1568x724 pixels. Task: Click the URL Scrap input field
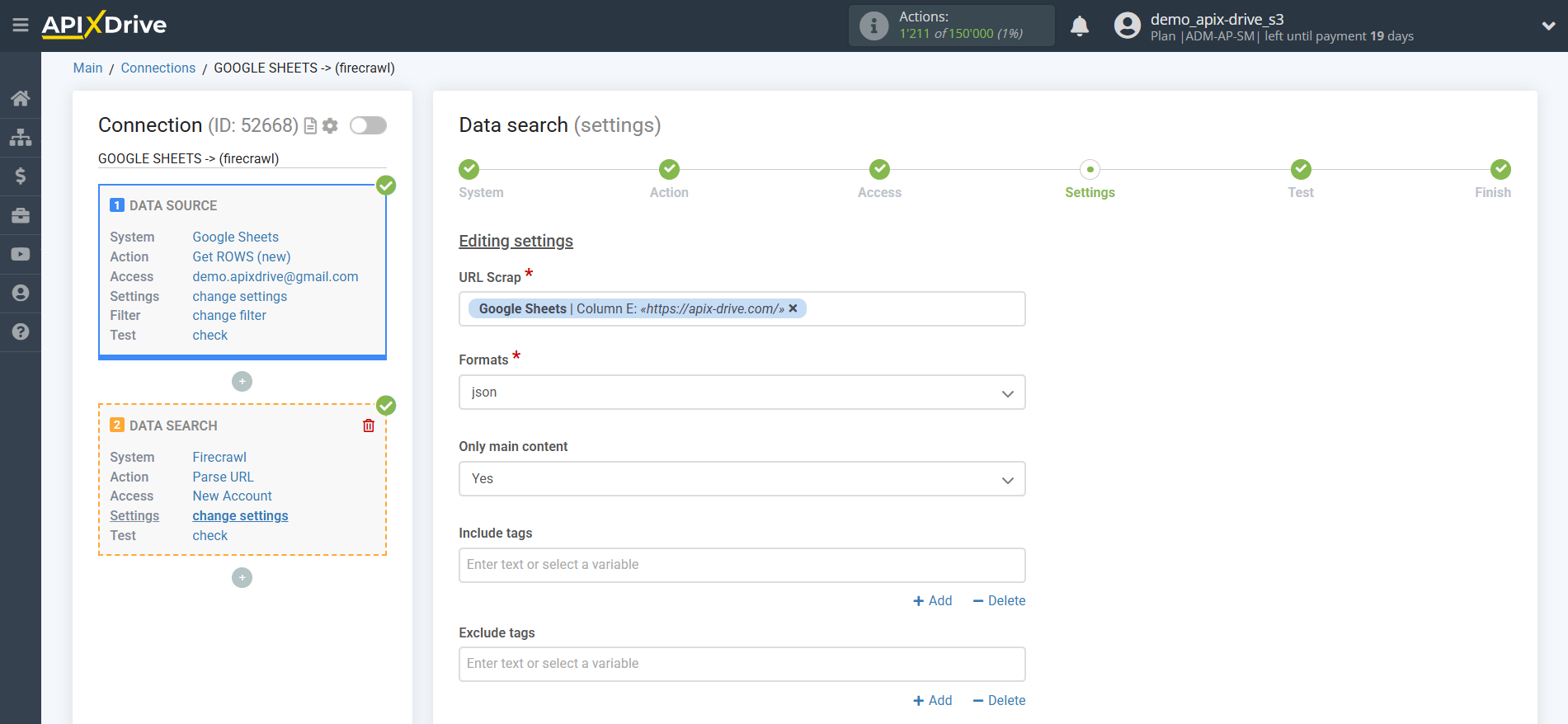tap(742, 309)
